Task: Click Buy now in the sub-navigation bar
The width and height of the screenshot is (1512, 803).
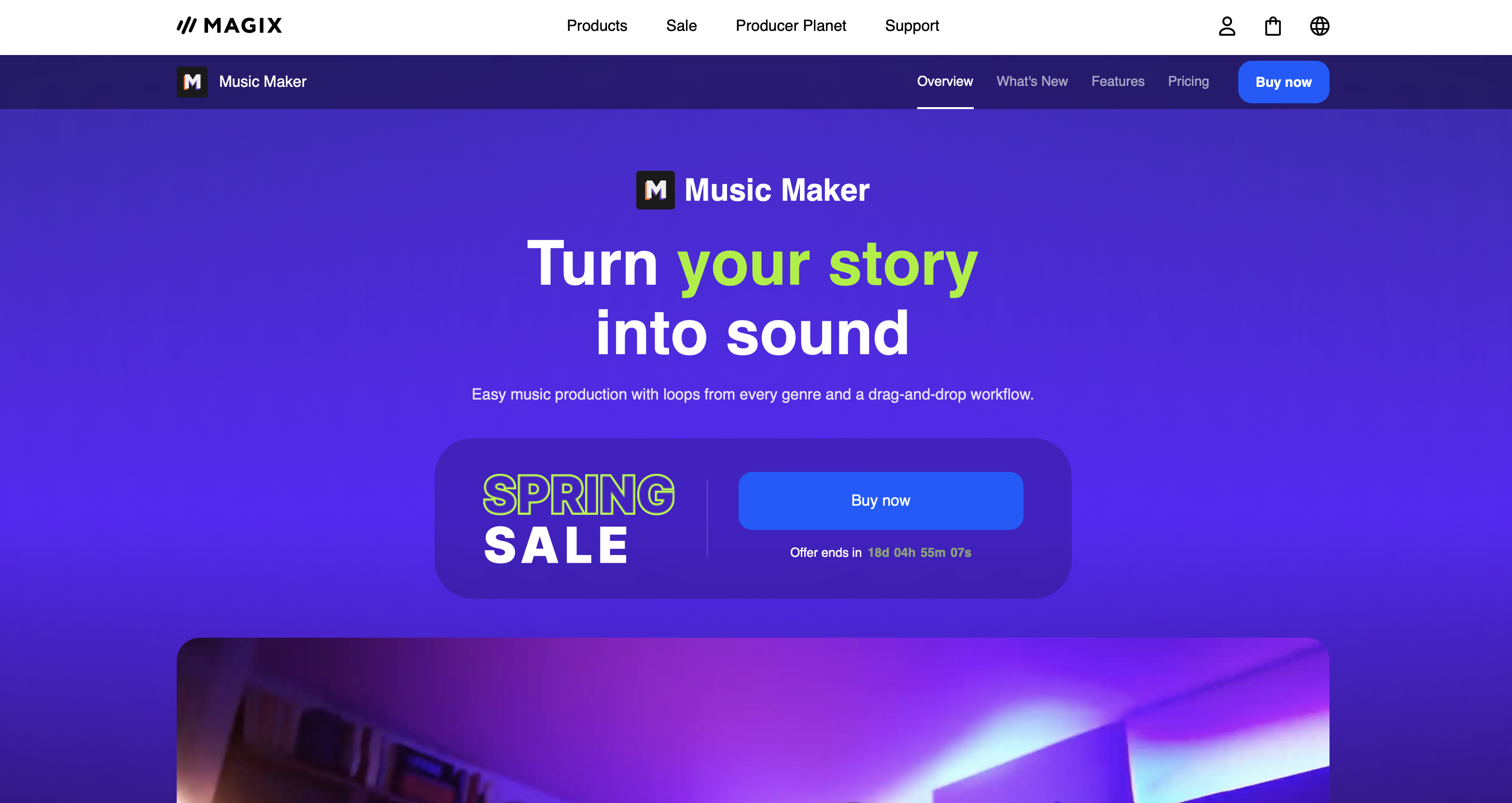Action: (x=1284, y=82)
